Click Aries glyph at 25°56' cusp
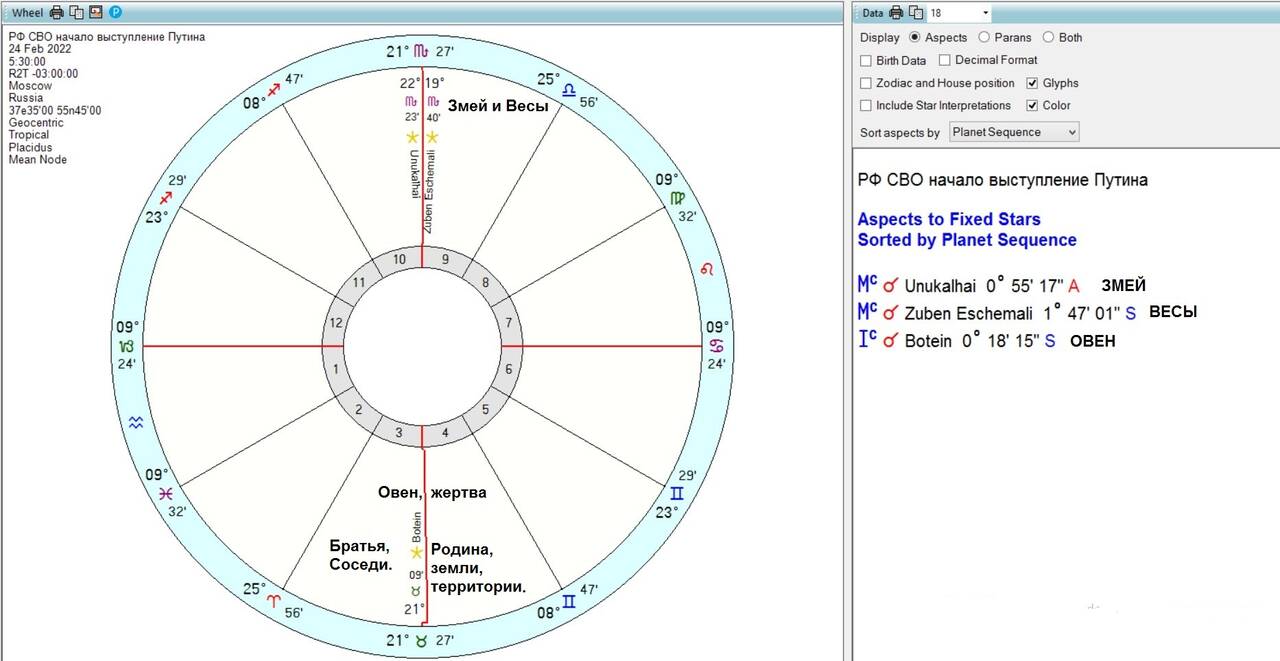The width and height of the screenshot is (1280, 661). pyautogui.click(x=275, y=602)
